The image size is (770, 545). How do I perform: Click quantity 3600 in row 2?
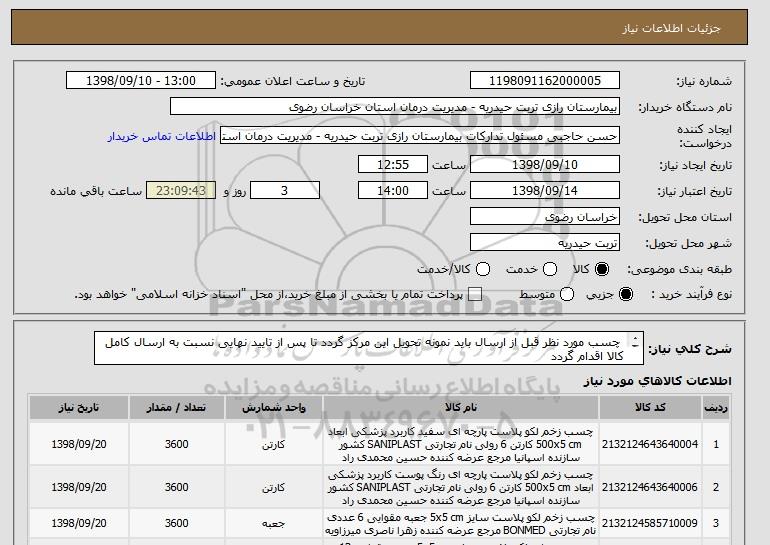tap(177, 487)
